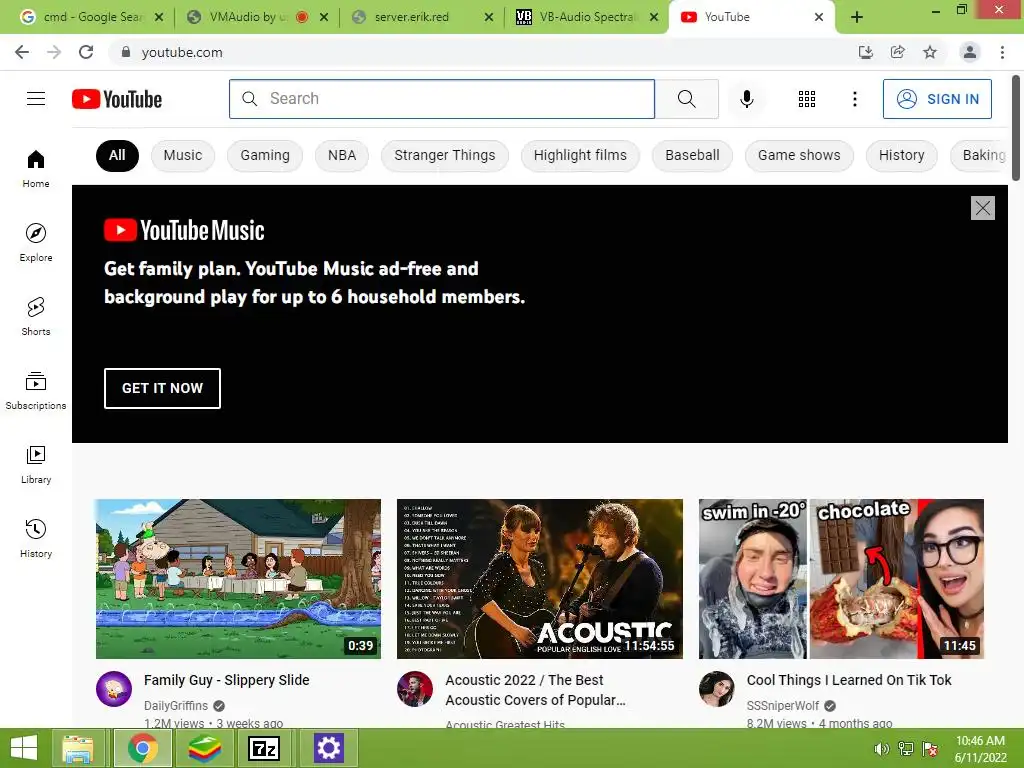Image resolution: width=1024 pixels, height=768 pixels.
Task: Click the speaker volume tray icon
Action: [x=881, y=749]
